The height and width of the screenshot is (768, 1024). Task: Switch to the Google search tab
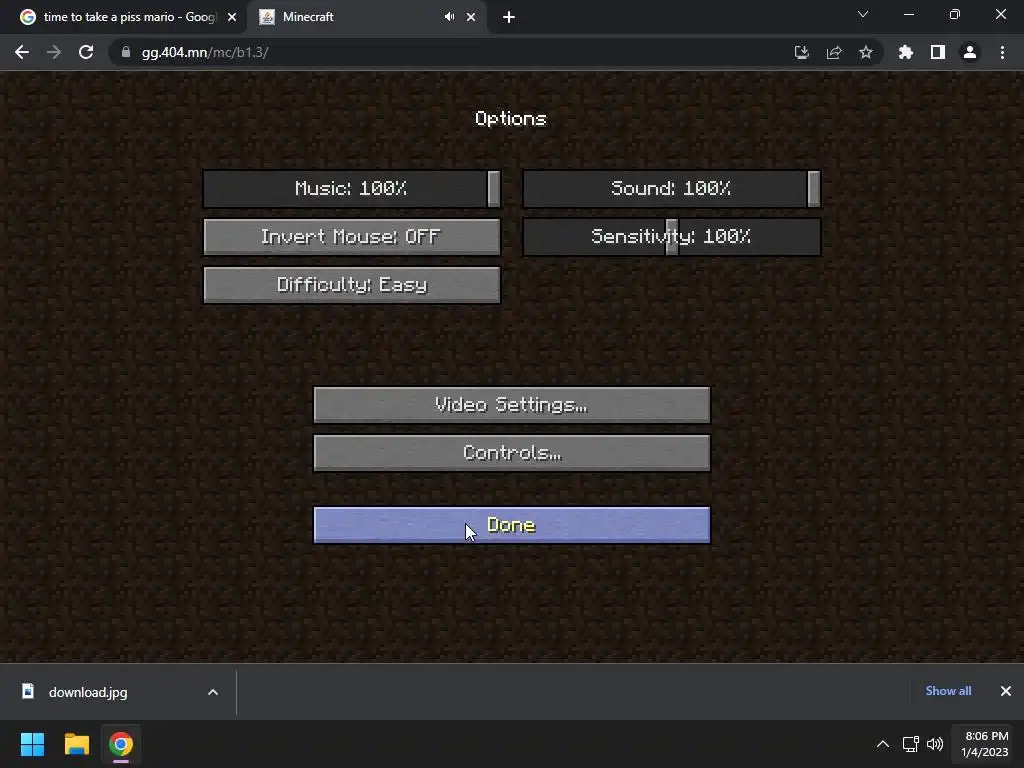pyautogui.click(x=125, y=17)
